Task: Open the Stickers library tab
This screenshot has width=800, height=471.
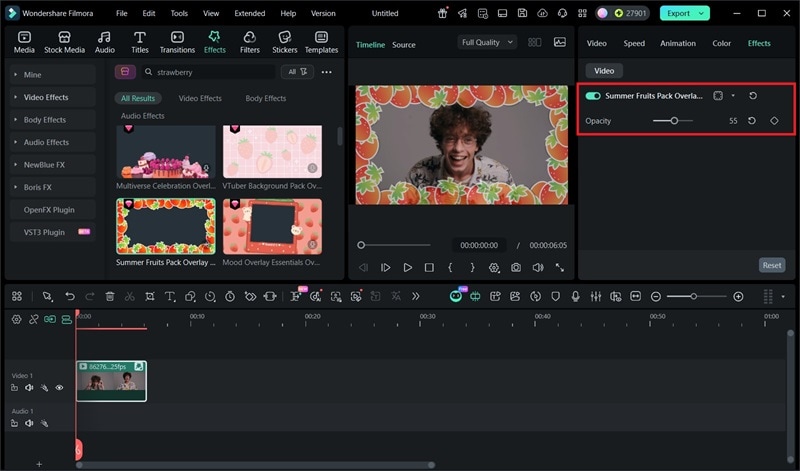Action: coord(284,42)
